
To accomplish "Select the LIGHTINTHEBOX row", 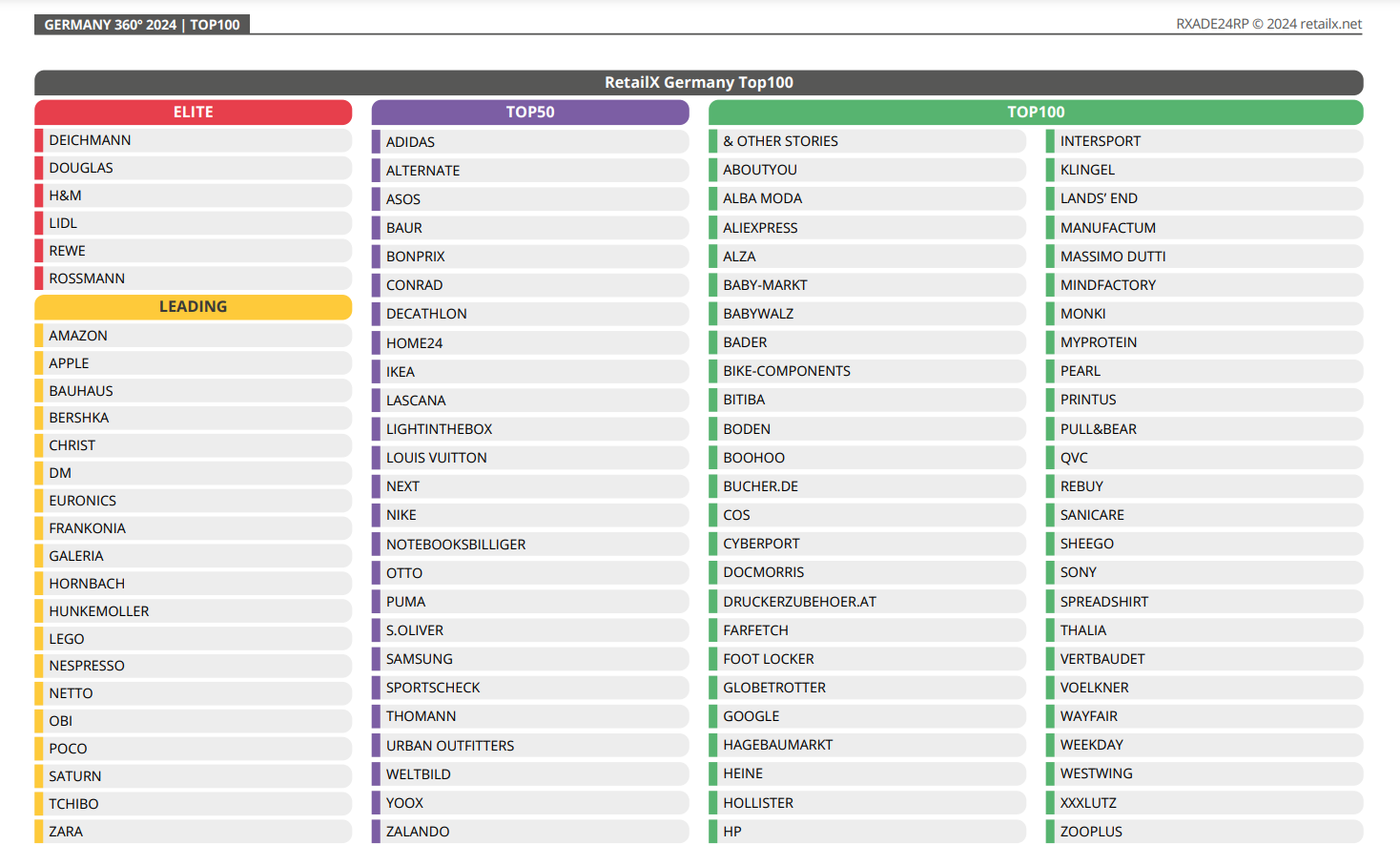I will click(530, 429).
